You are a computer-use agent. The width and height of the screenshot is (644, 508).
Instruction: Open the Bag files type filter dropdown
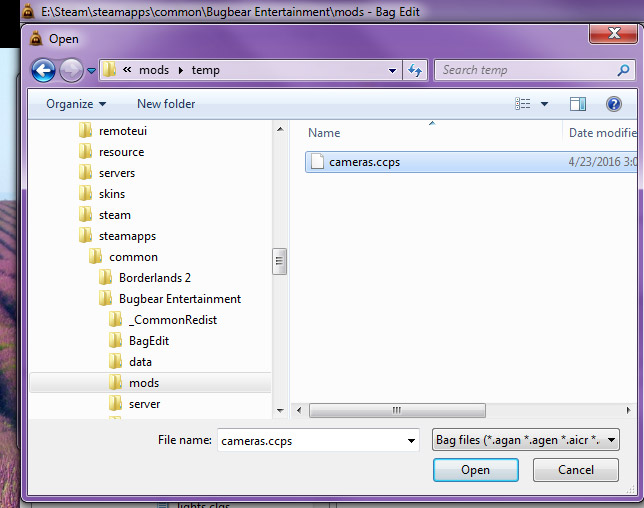click(x=526, y=440)
